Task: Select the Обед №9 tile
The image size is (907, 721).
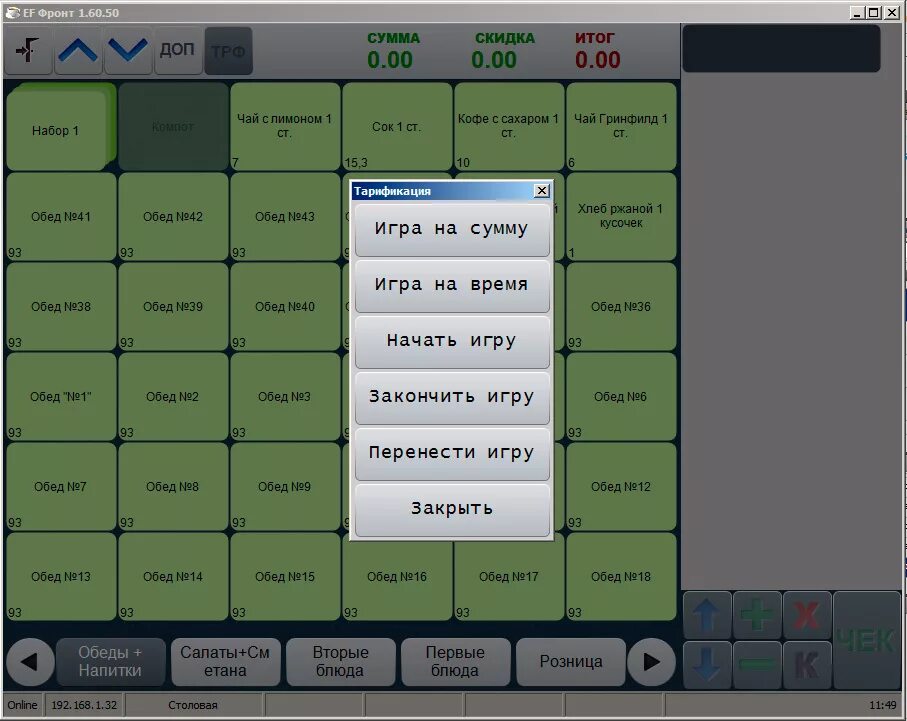Action: click(x=285, y=487)
